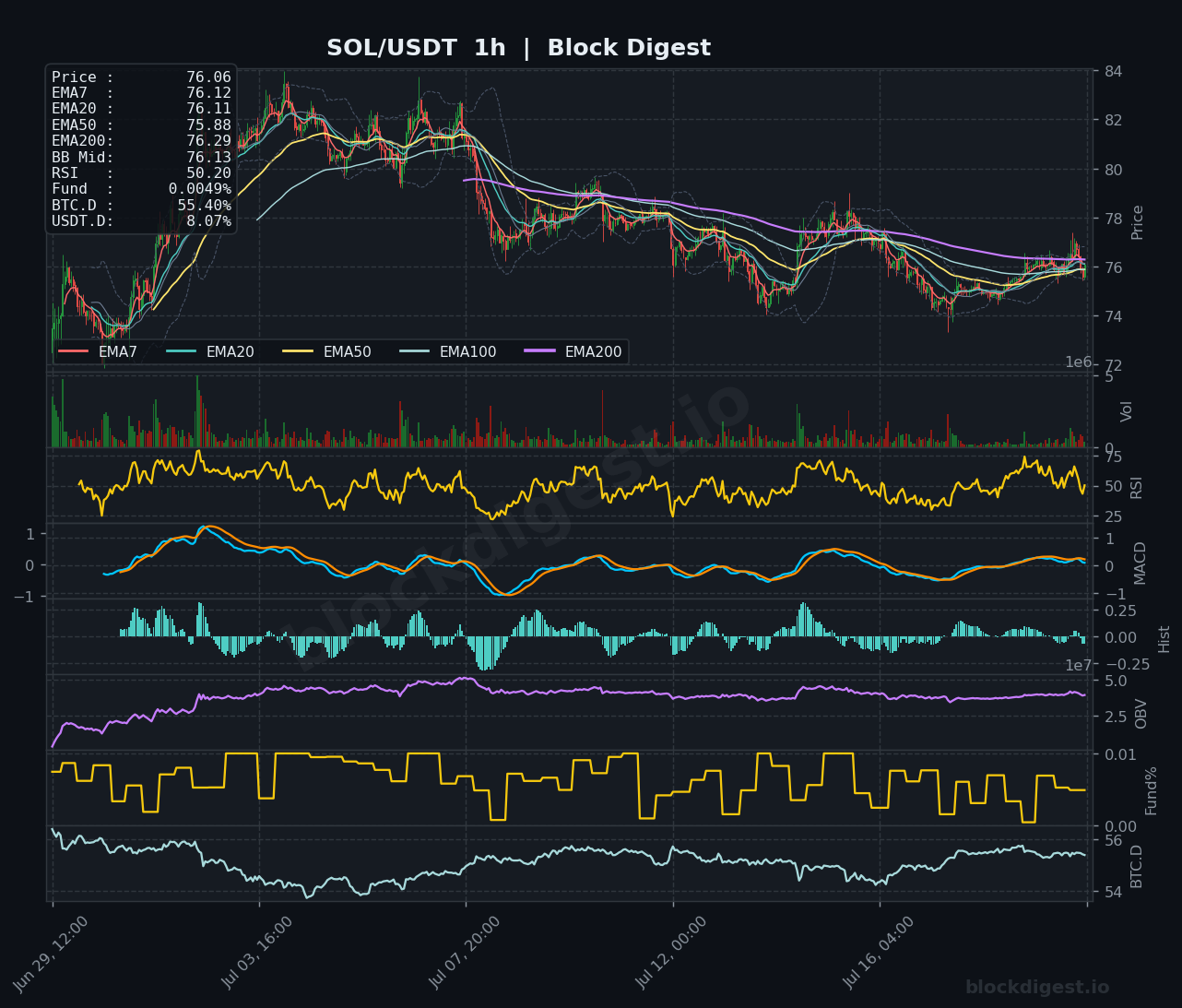Image resolution: width=1182 pixels, height=1008 pixels.
Task: Click the 'Jun 29, 12:00' x-axis tick label
Action: click(x=51, y=954)
